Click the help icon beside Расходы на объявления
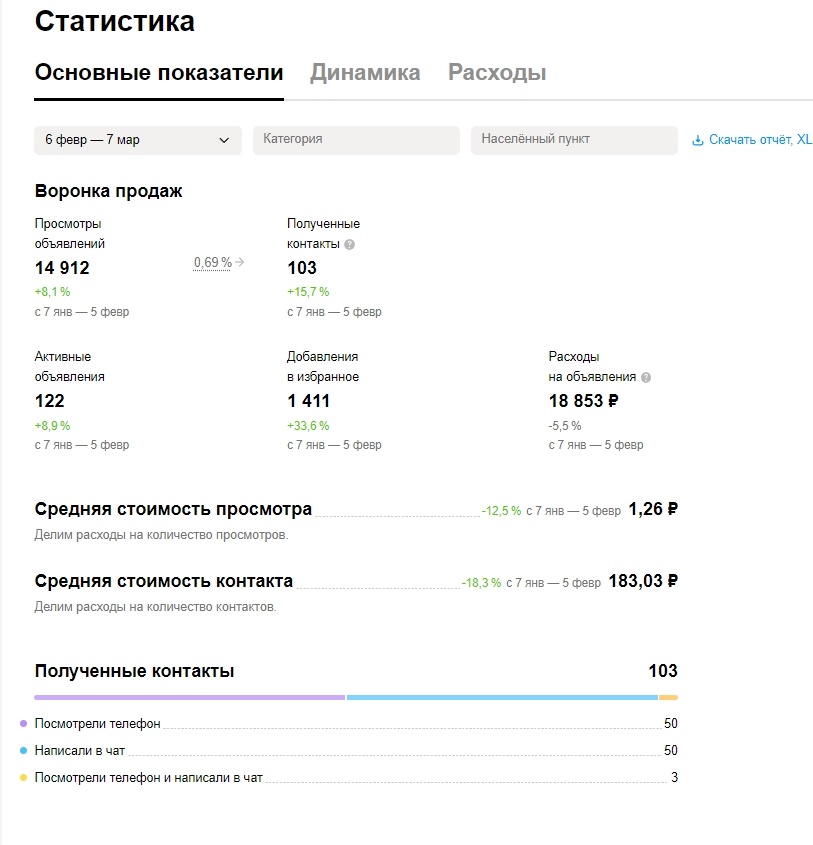Screen dimensions: 813x845 tap(645, 378)
